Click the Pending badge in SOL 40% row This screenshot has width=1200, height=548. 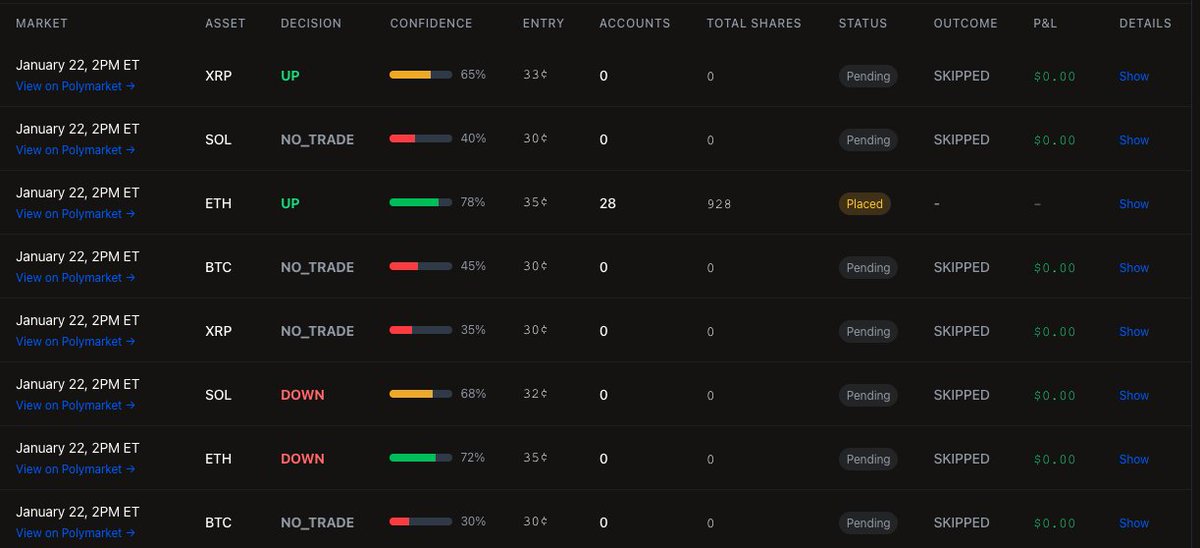[868, 140]
